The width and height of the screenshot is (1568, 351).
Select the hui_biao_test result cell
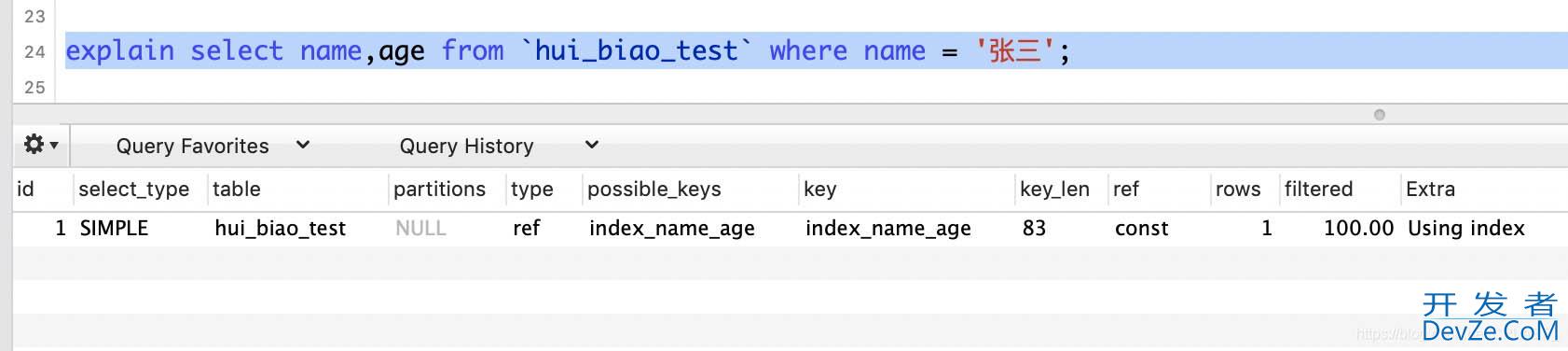pyautogui.click(x=280, y=228)
